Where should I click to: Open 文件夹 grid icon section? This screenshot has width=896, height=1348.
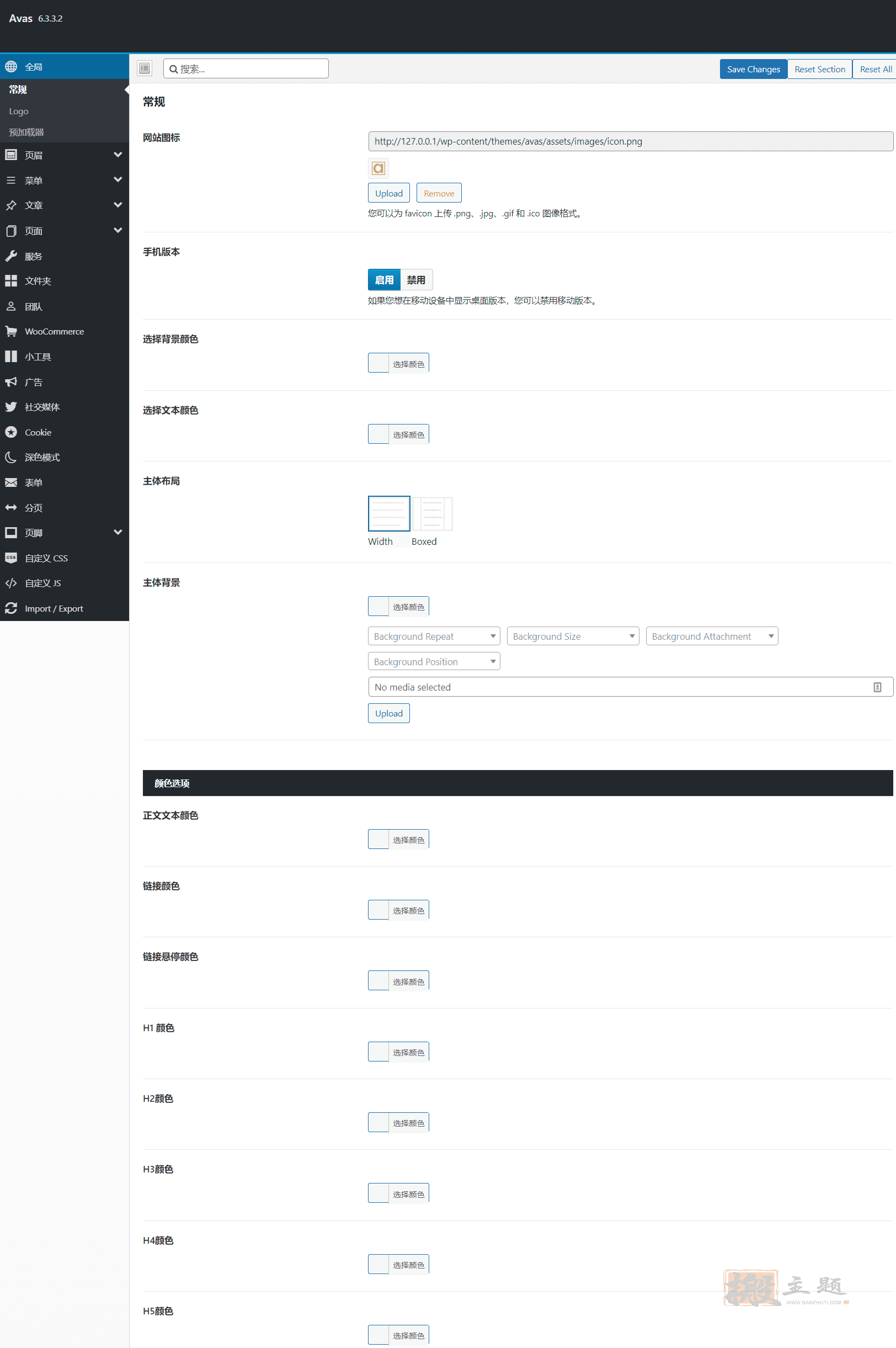pyautogui.click(x=65, y=280)
